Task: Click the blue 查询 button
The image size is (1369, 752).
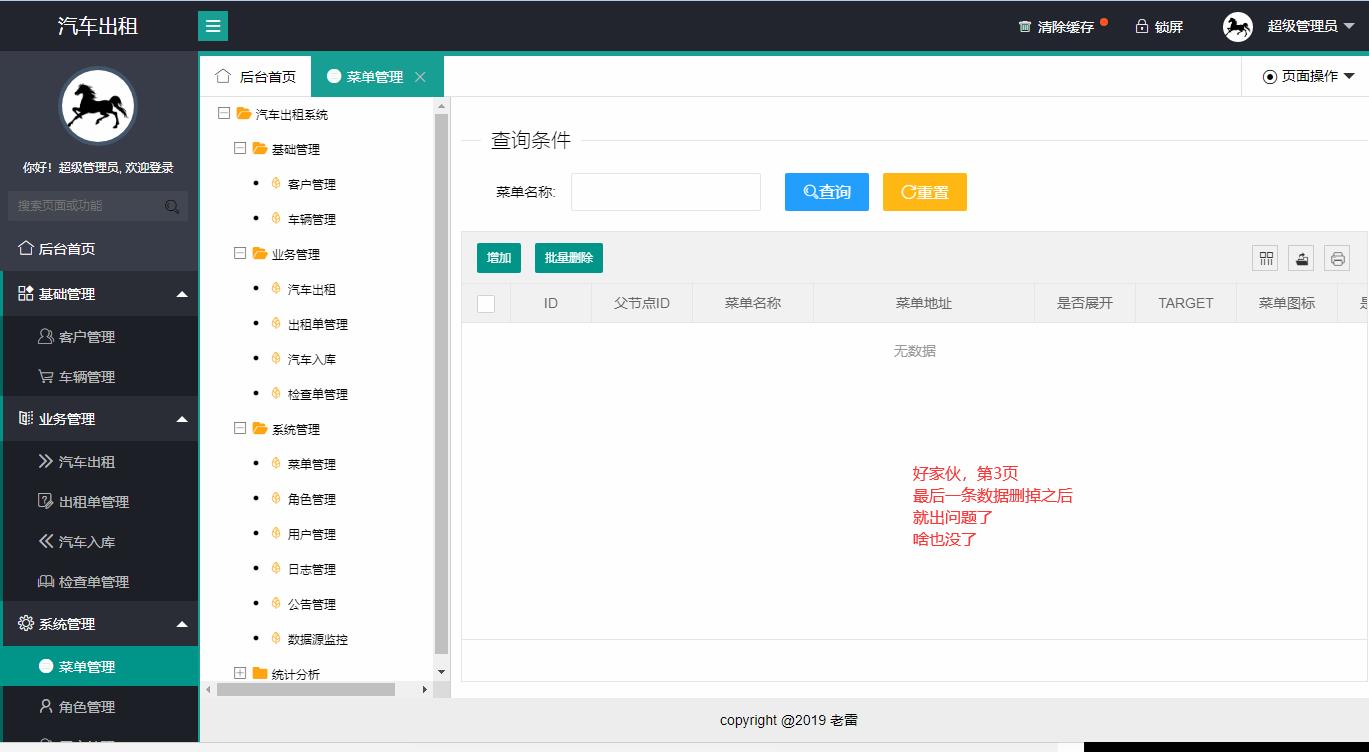Action: click(827, 192)
